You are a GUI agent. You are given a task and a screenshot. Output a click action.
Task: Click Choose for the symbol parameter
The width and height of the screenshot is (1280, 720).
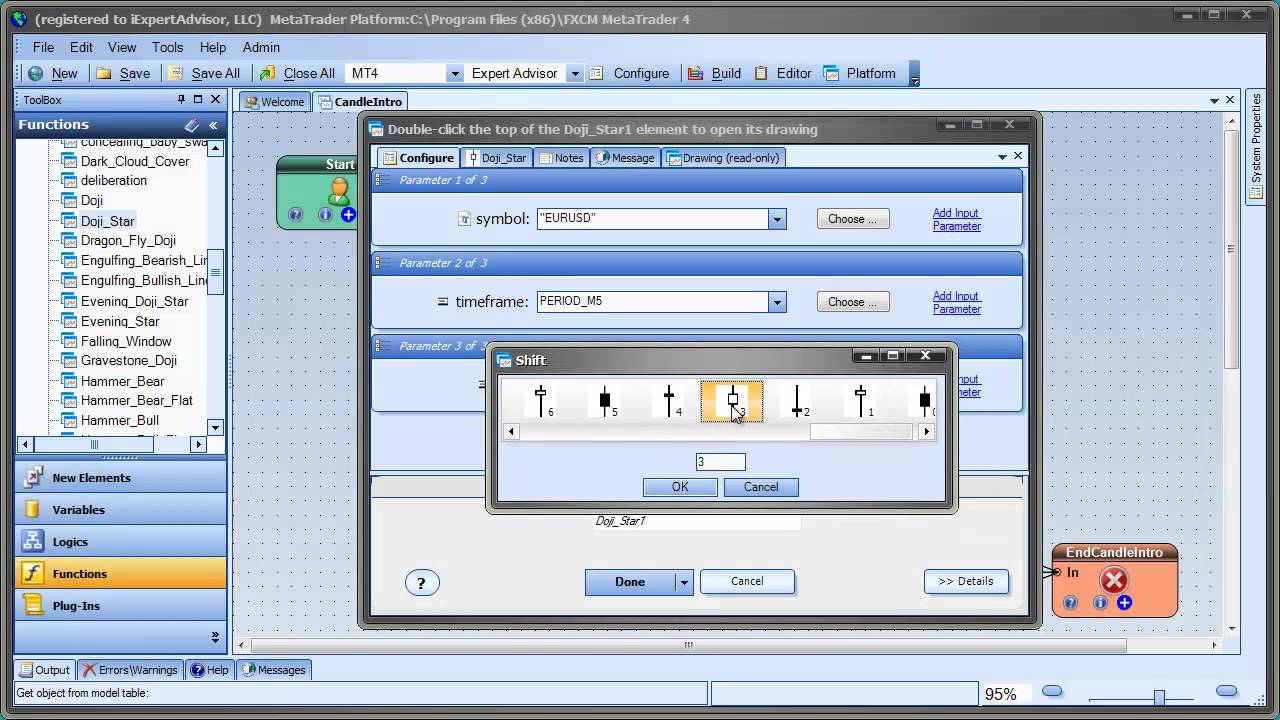click(853, 219)
